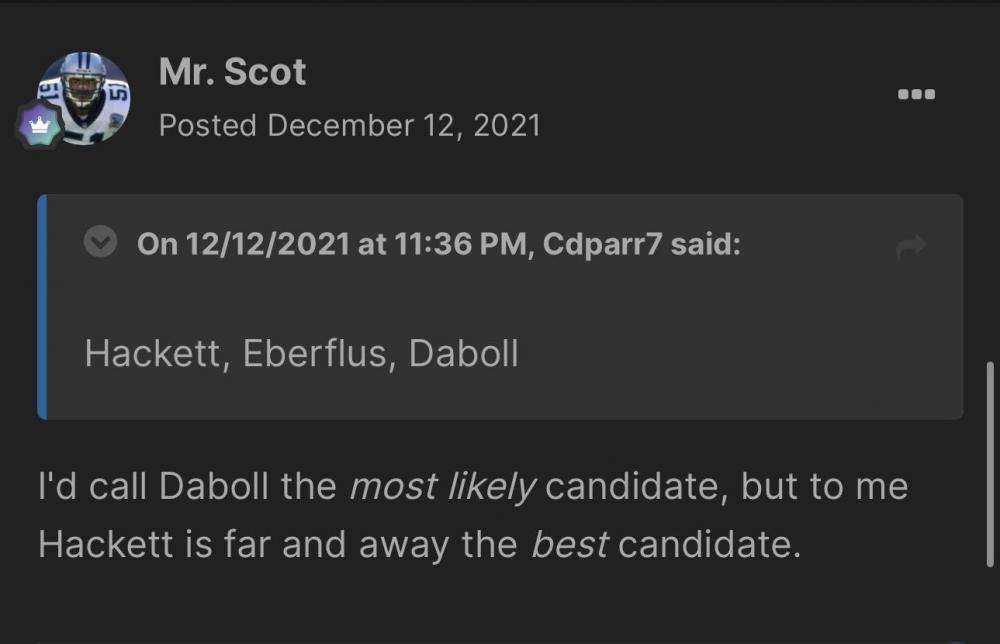Click the Posted December 12, 2021 timestamp
The height and width of the screenshot is (644, 1000).
click(x=349, y=125)
